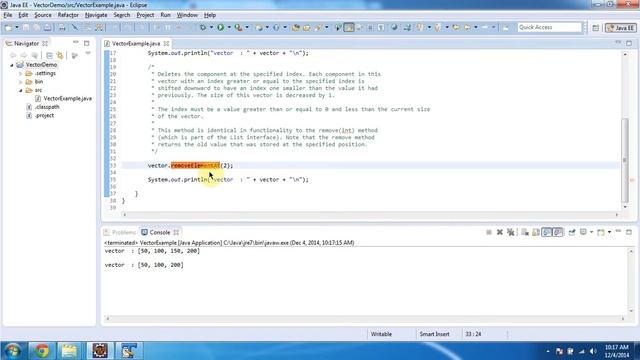The width and height of the screenshot is (640, 360).
Task: Switch to the Java EE perspective
Action: point(620,28)
